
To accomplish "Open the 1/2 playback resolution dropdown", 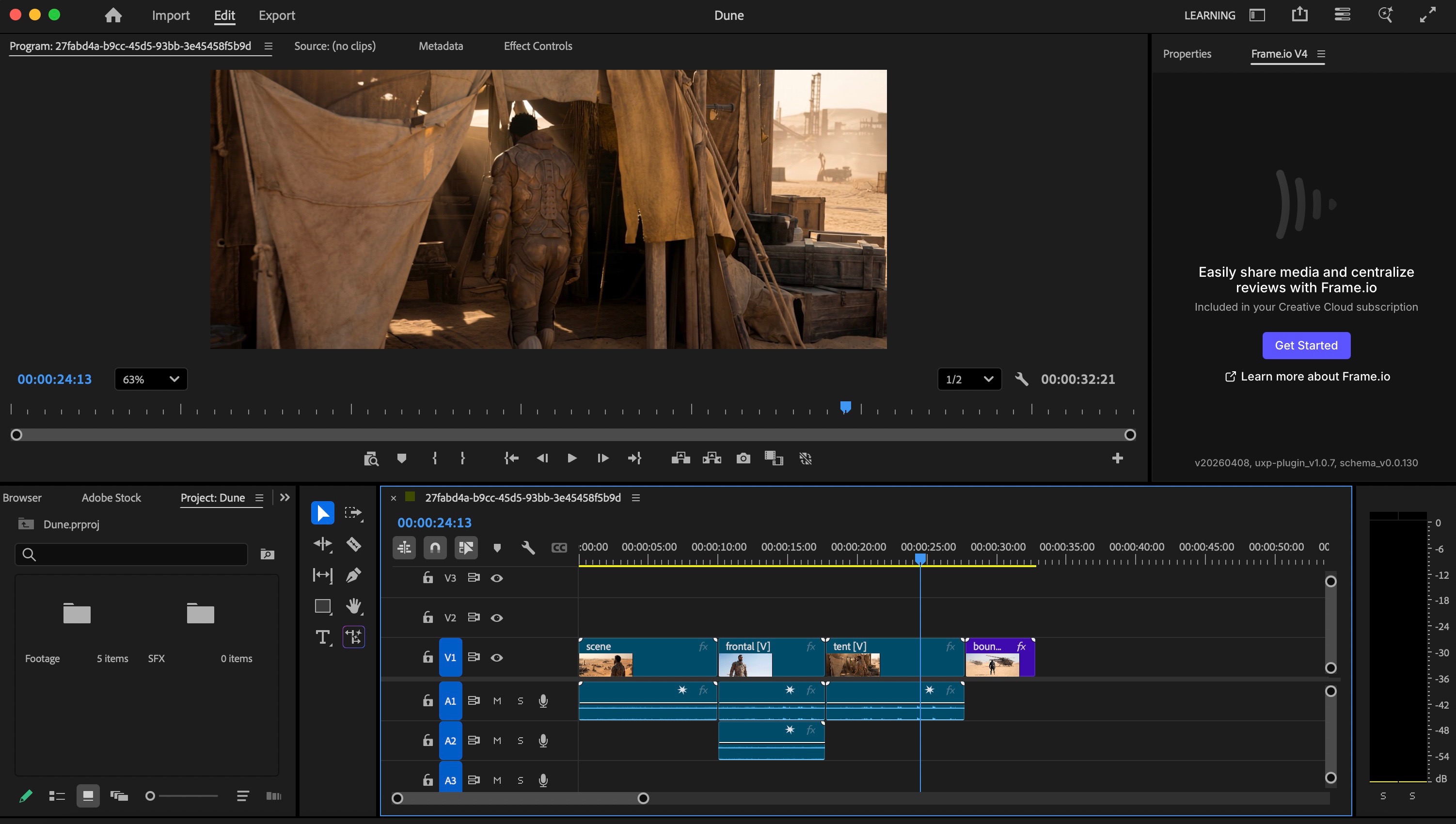I will point(969,379).
